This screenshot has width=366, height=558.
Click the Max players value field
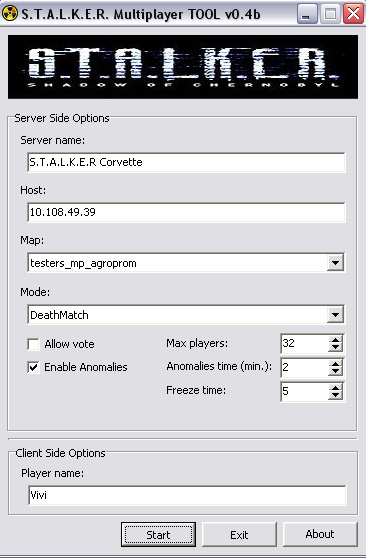pyautogui.click(x=304, y=343)
